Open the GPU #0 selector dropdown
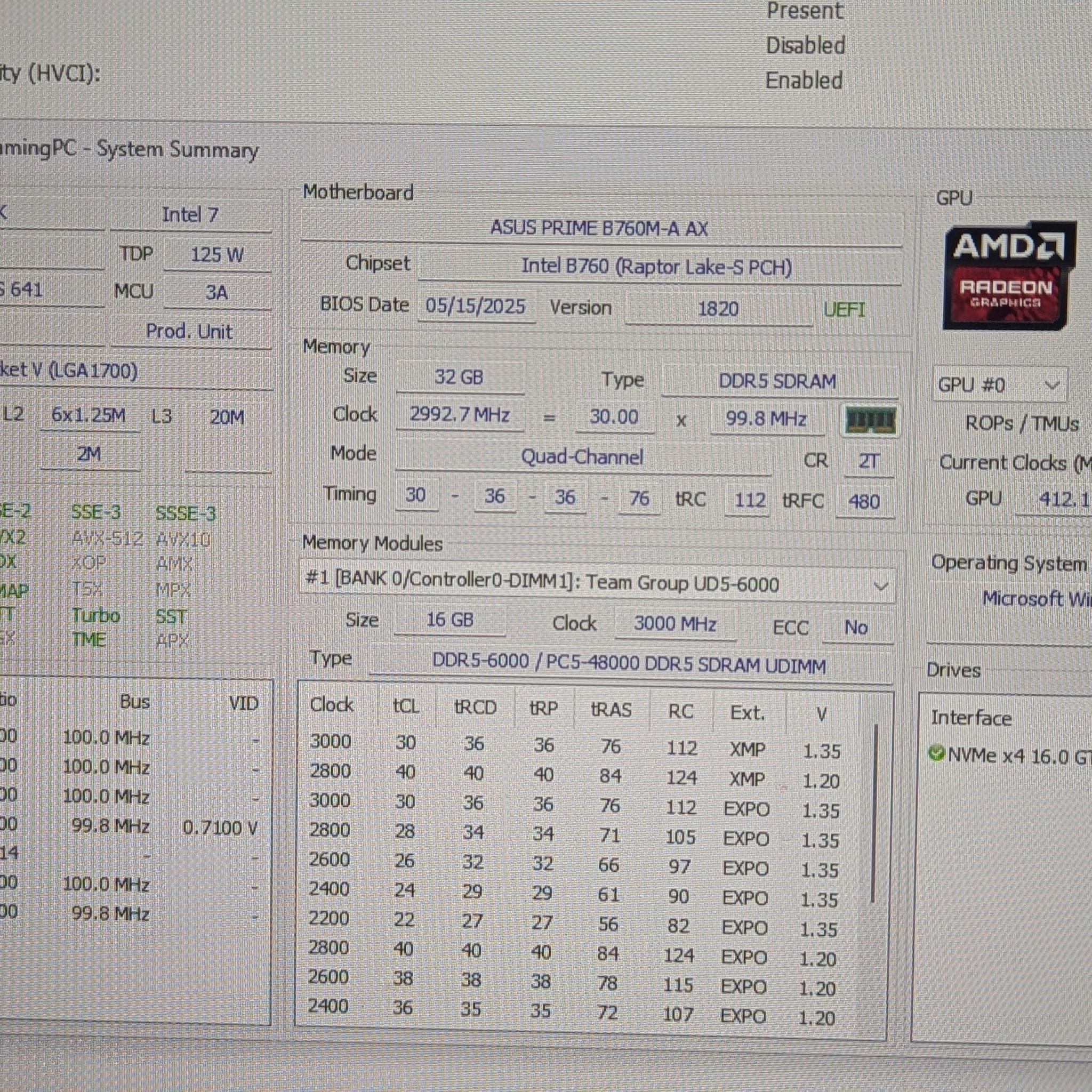Image resolution: width=1092 pixels, height=1092 pixels. [999, 385]
